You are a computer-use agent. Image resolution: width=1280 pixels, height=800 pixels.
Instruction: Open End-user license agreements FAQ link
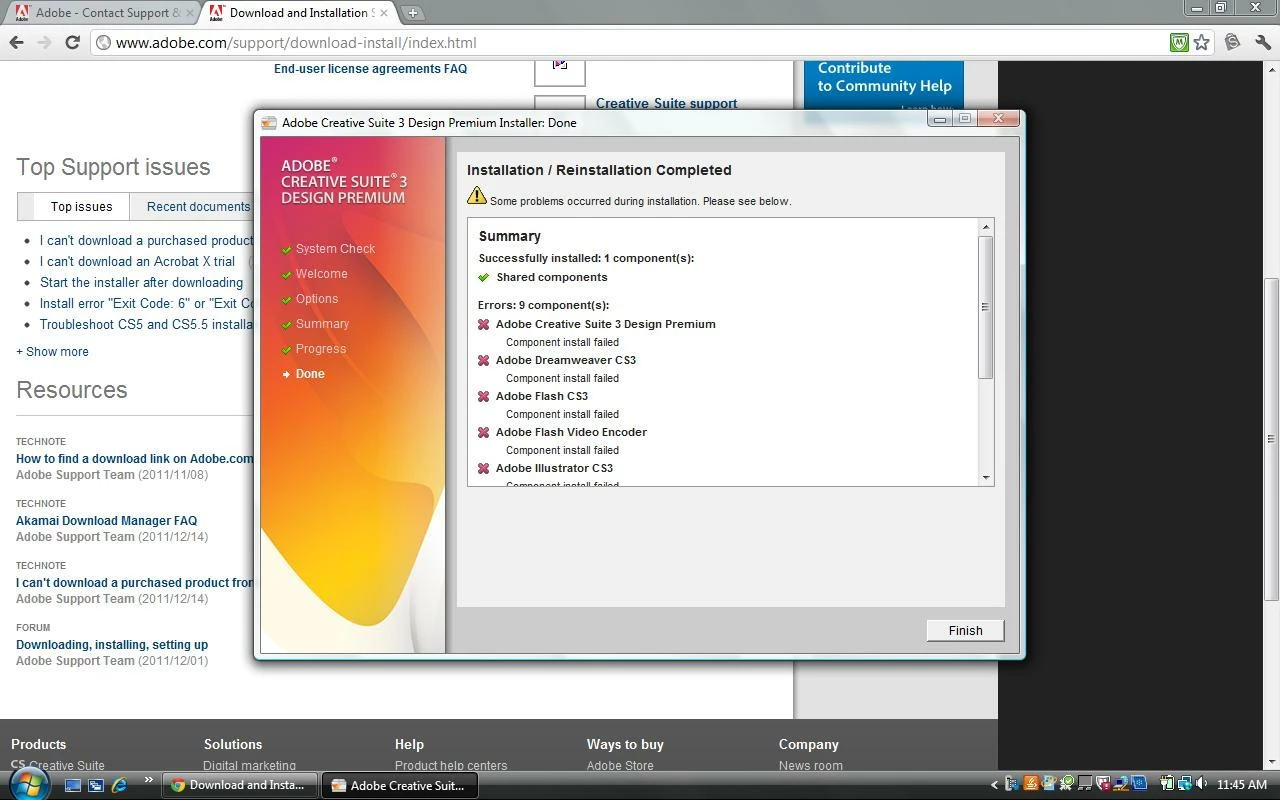point(370,68)
